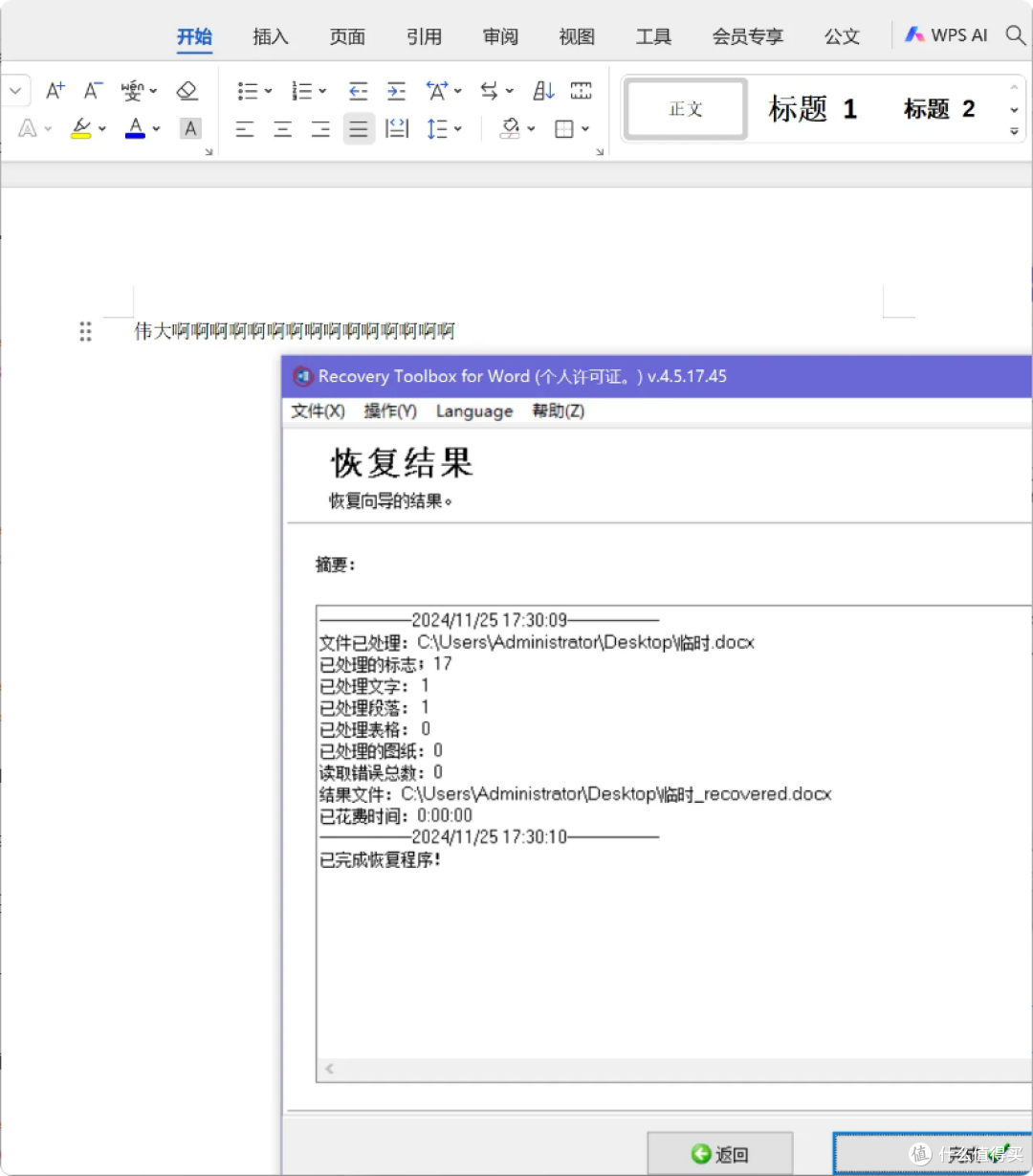
Task: Expand the bullets style dropdown arrow
Action: pos(268,92)
